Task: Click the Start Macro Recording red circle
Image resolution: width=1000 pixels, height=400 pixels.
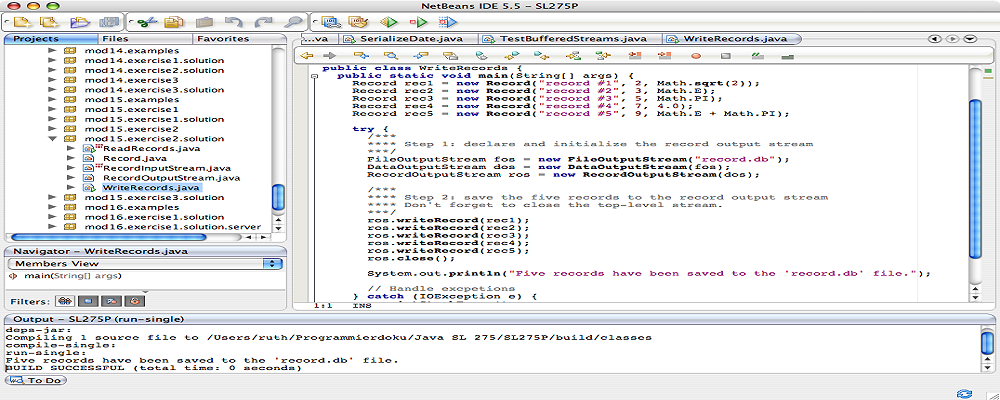Action: pos(696,56)
